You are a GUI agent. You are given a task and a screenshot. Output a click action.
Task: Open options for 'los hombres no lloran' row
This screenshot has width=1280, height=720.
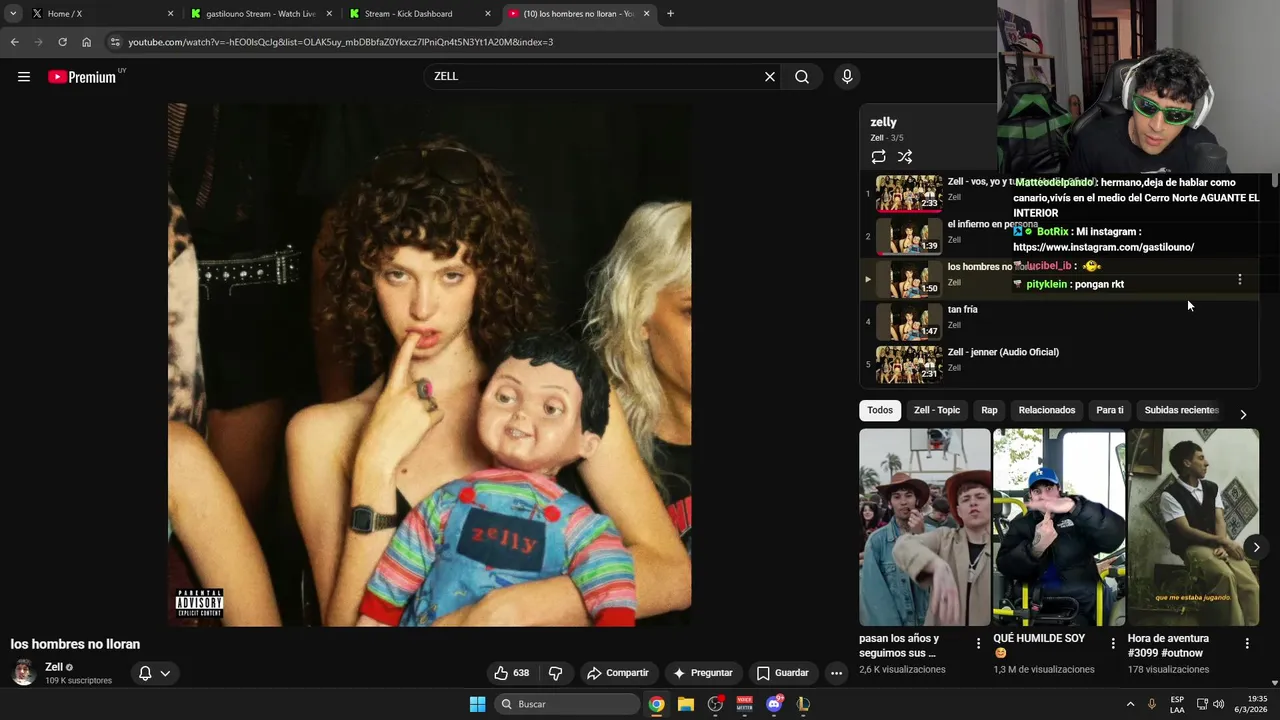(x=1240, y=280)
